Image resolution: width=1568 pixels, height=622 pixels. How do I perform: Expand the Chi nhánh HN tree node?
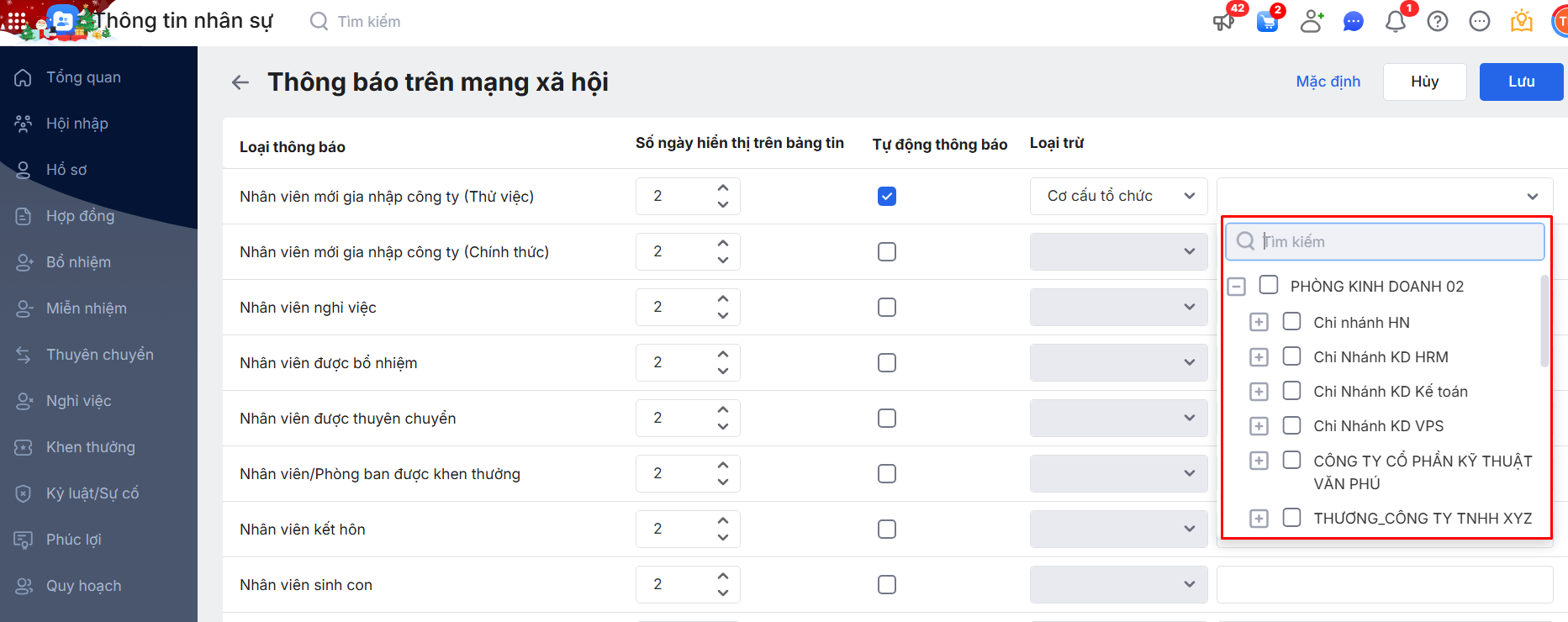[1259, 323]
